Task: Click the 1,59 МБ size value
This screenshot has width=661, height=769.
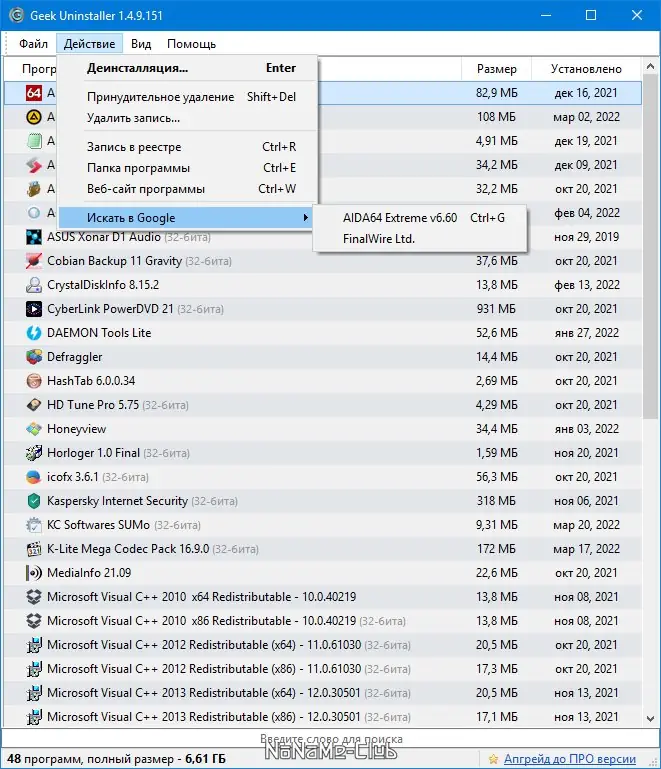Action: [x=496, y=453]
